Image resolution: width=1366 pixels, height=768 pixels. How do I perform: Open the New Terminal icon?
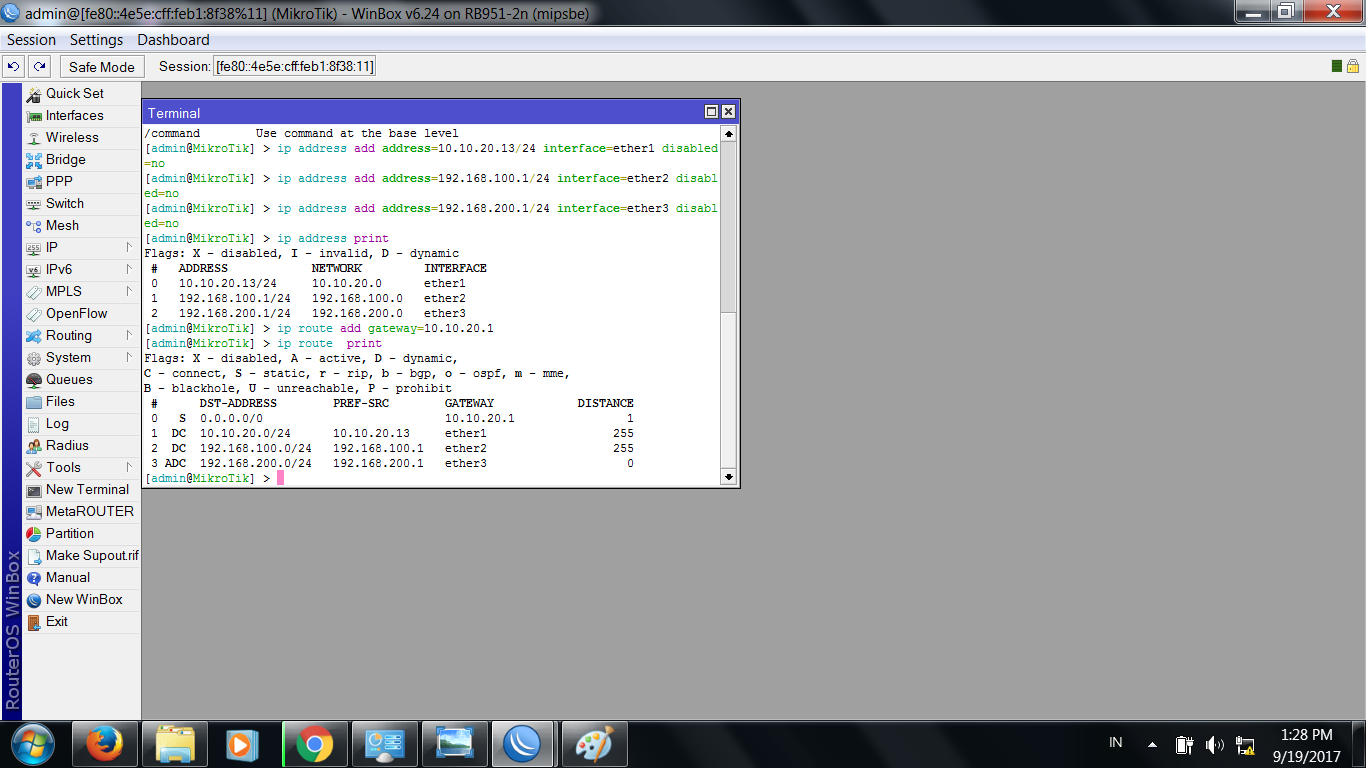click(34, 489)
